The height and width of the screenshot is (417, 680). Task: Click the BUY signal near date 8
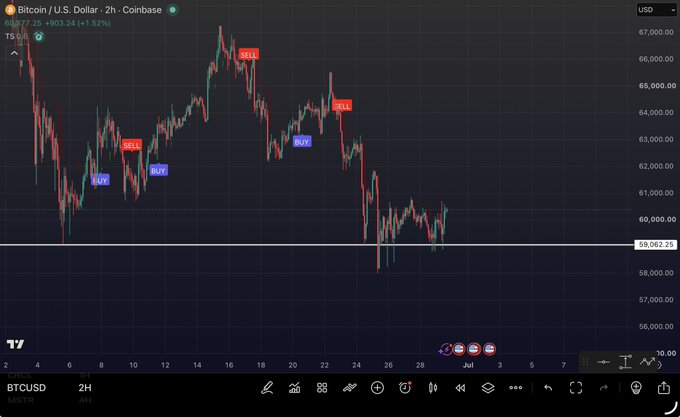(100, 180)
